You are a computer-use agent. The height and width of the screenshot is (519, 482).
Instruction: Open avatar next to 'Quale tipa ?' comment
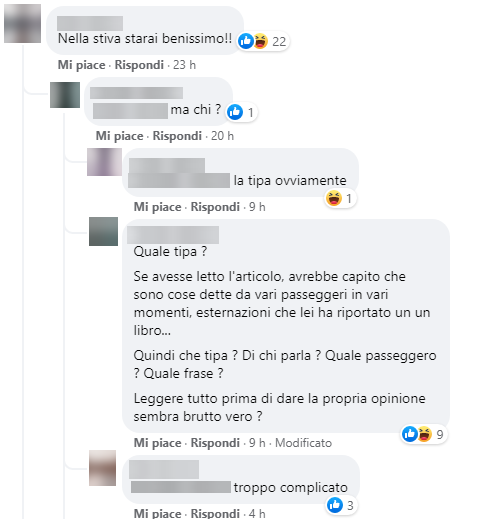coord(103,231)
